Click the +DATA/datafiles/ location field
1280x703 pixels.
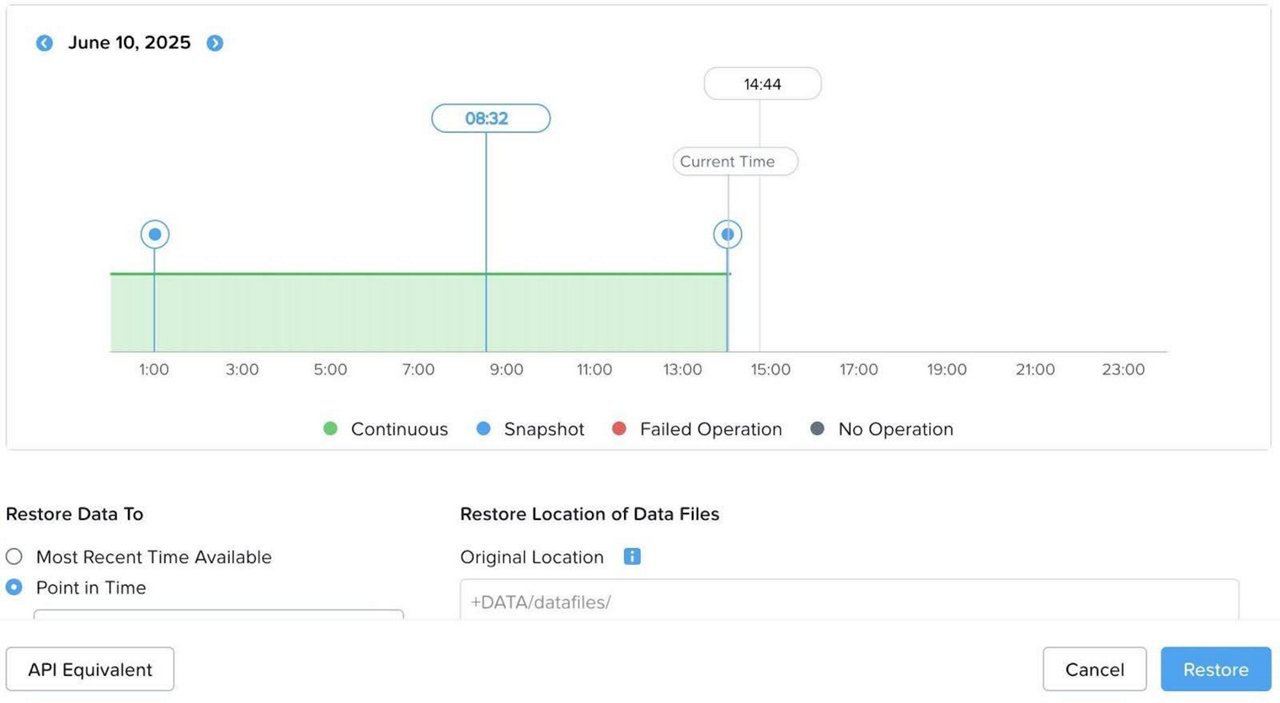848,602
